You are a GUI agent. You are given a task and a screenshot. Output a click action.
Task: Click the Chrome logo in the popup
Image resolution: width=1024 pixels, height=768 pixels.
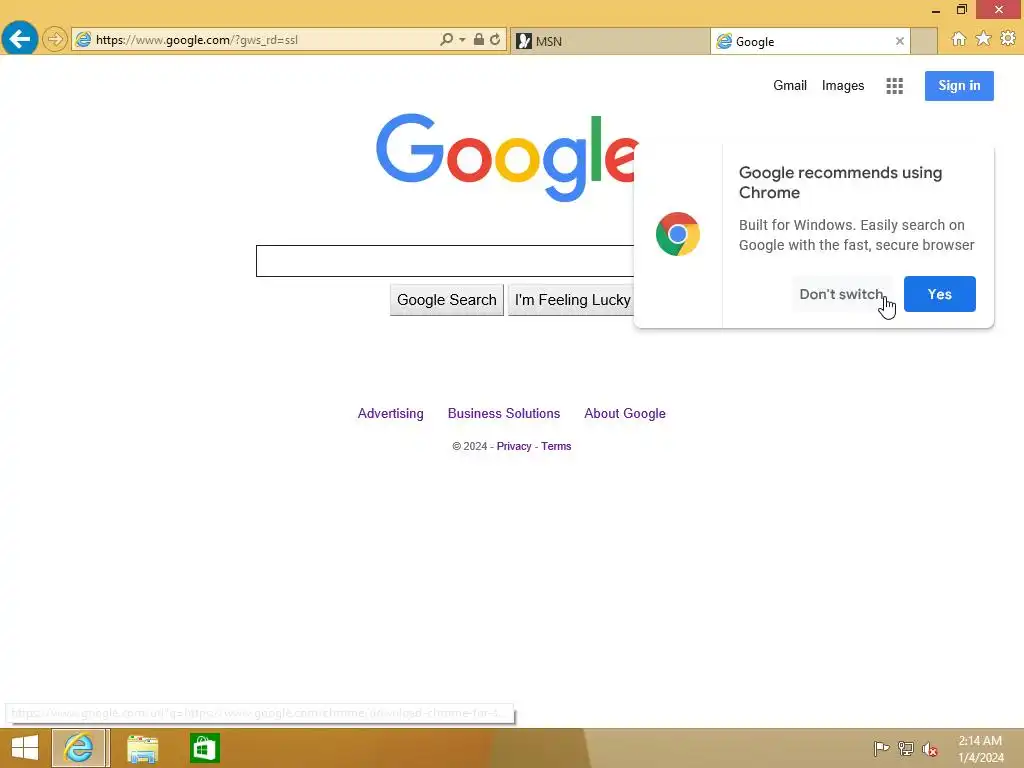678,234
